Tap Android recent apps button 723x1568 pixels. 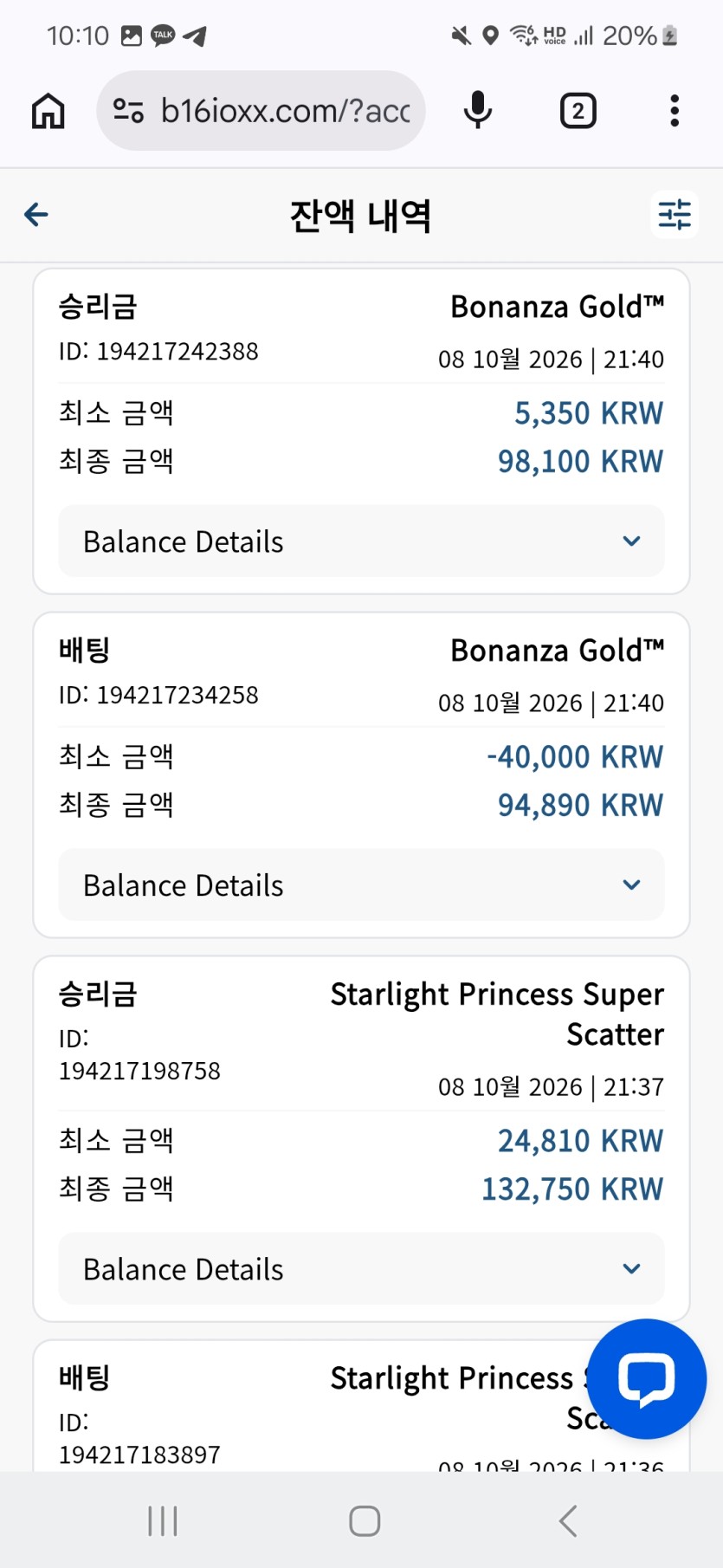pyautogui.click(x=162, y=1520)
